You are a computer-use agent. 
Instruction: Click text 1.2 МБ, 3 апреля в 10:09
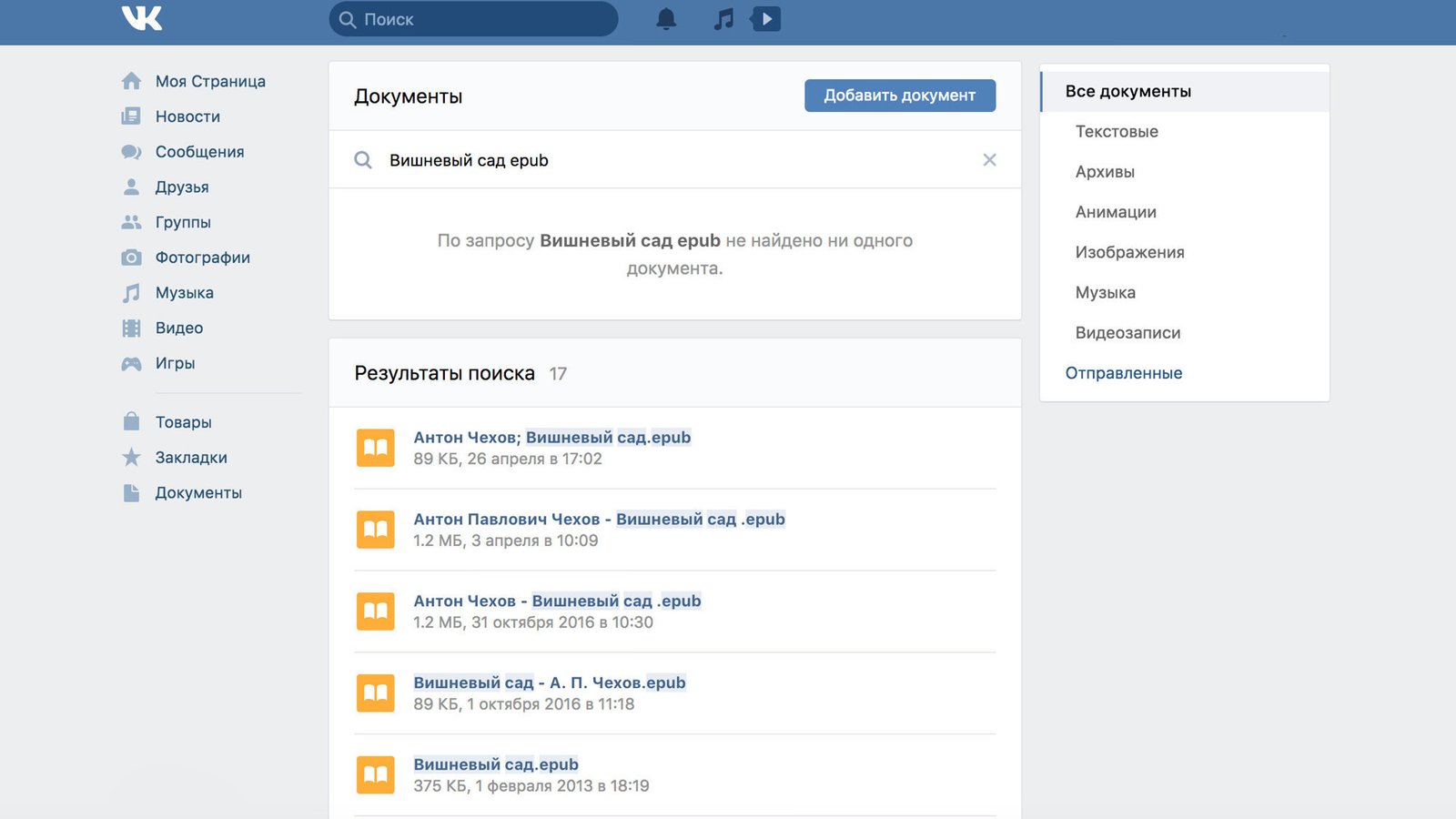(x=506, y=541)
